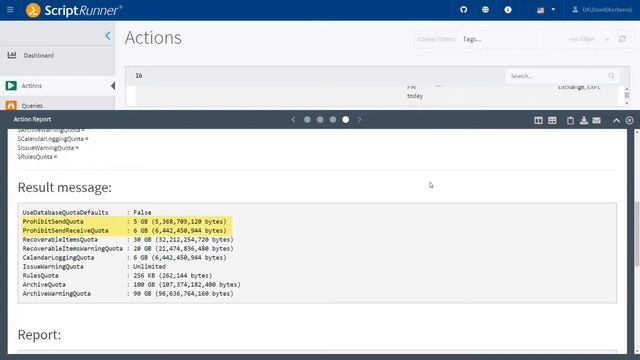Click the globe web icon
This screenshot has height=360, width=640.
coord(485,9)
